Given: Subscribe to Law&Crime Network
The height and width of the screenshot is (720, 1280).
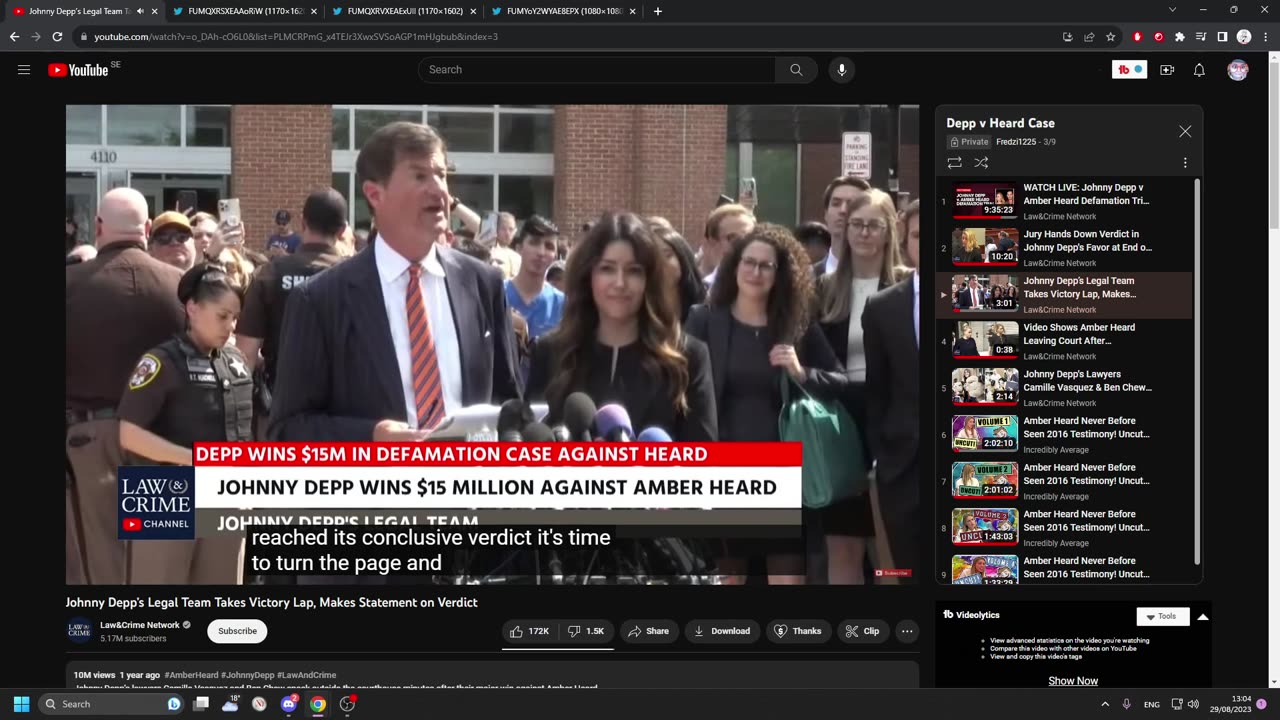Looking at the screenshot, I should 237,631.
